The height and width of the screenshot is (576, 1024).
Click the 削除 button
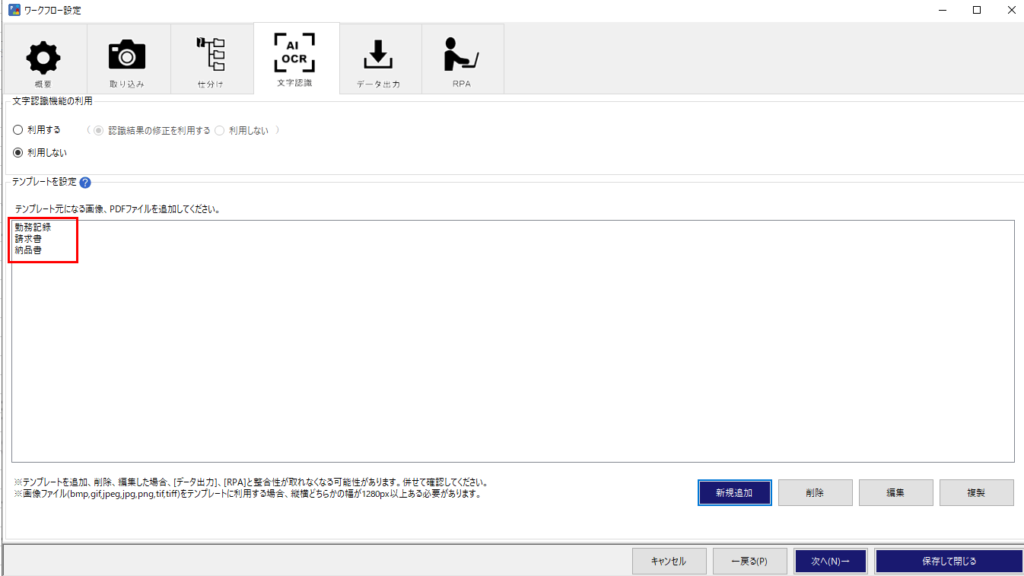[x=815, y=492]
